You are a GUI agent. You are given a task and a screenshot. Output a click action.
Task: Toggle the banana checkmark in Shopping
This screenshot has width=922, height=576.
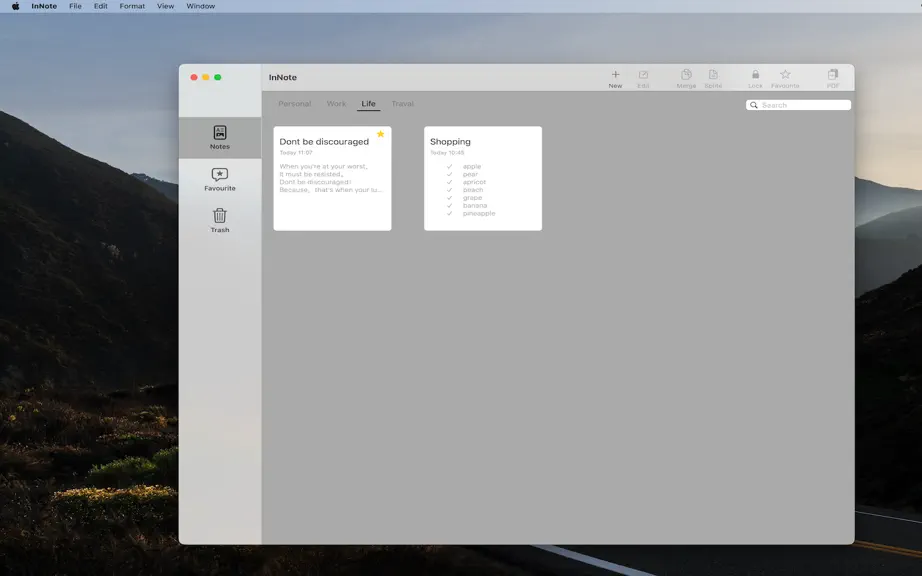click(x=450, y=206)
